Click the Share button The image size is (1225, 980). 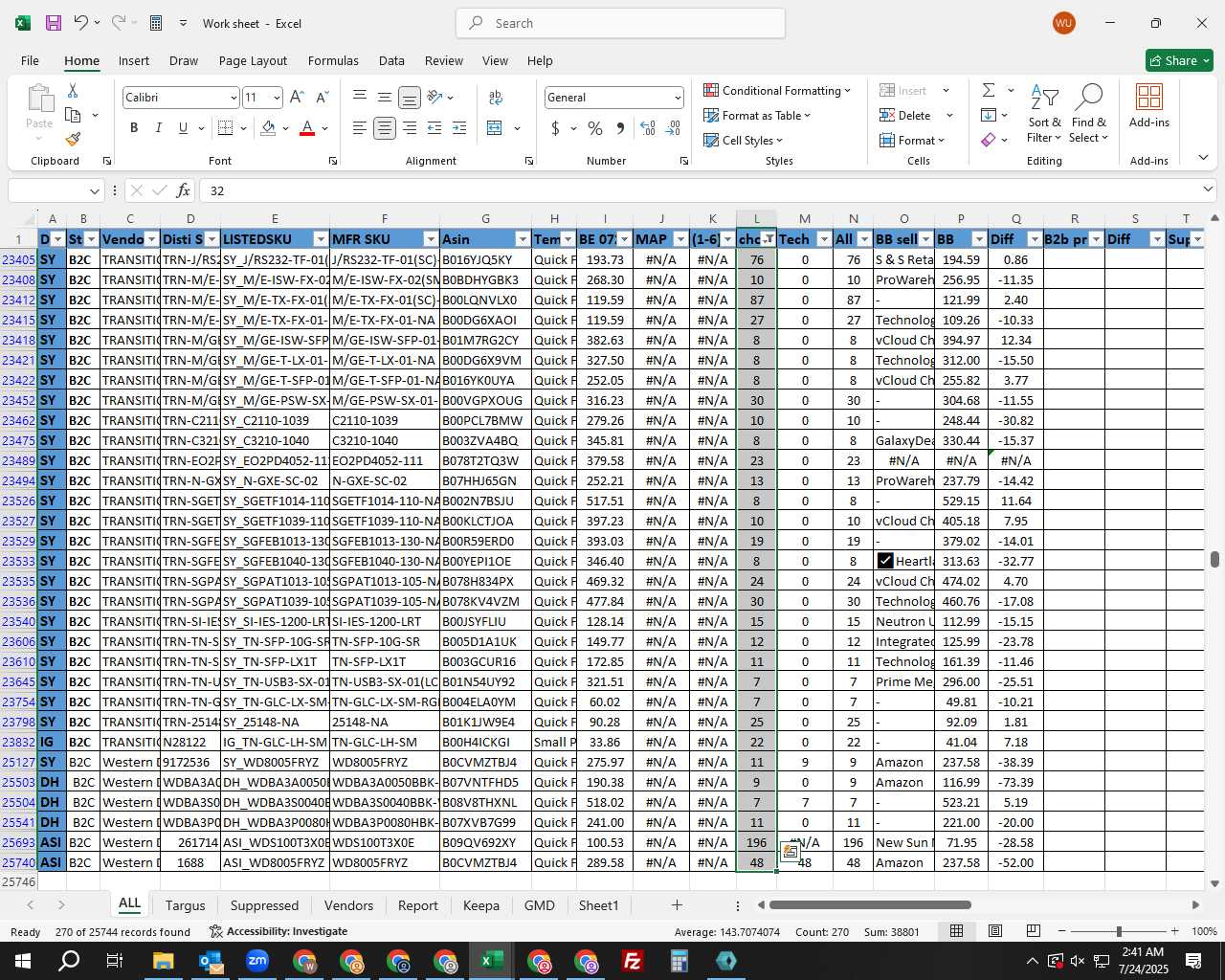1179,60
